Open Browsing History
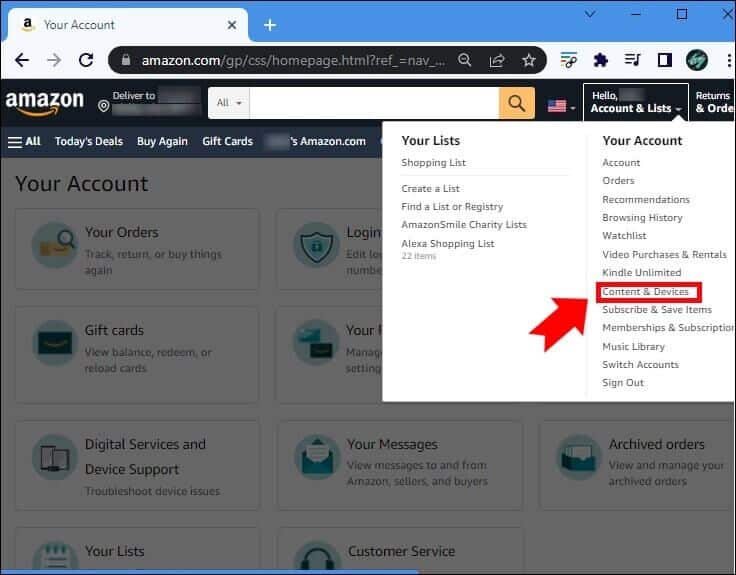The image size is (736, 575). click(642, 218)
